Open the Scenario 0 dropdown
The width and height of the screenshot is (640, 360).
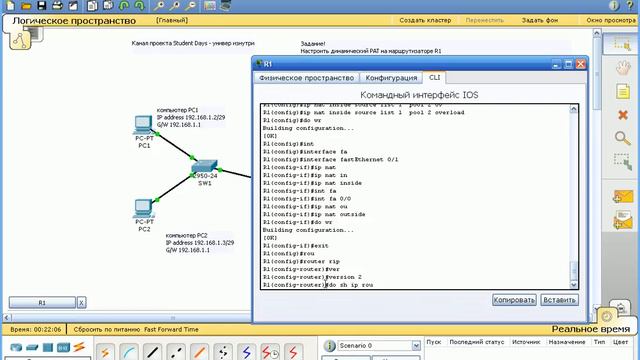416,346
